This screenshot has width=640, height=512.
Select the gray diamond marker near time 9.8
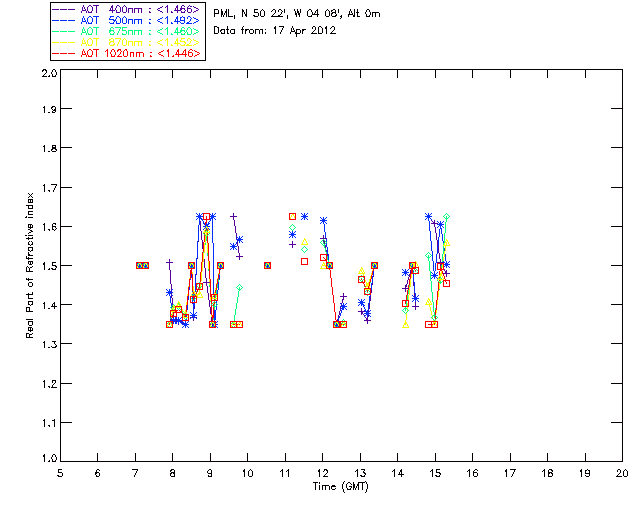pos(239,288)
